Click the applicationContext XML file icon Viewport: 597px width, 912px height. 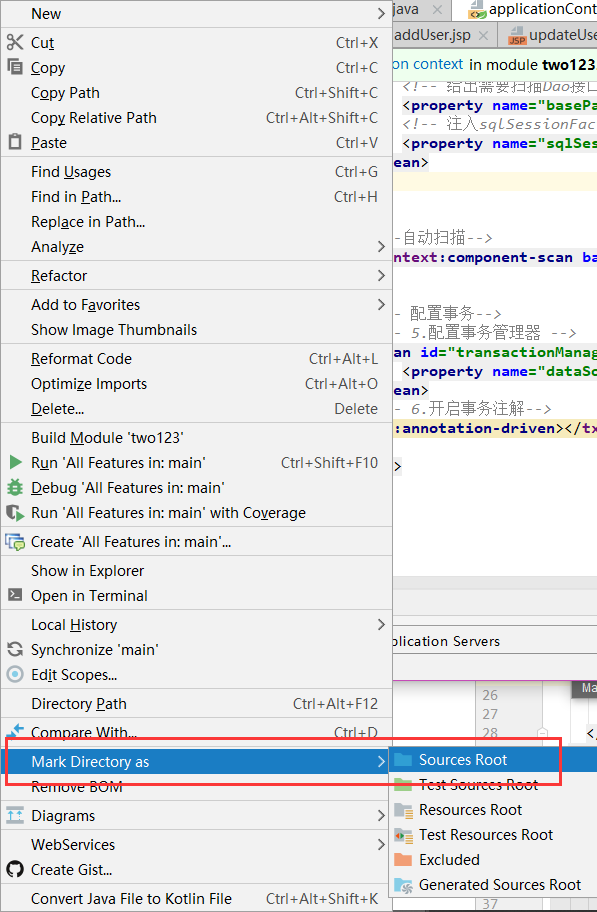(477, 9)
